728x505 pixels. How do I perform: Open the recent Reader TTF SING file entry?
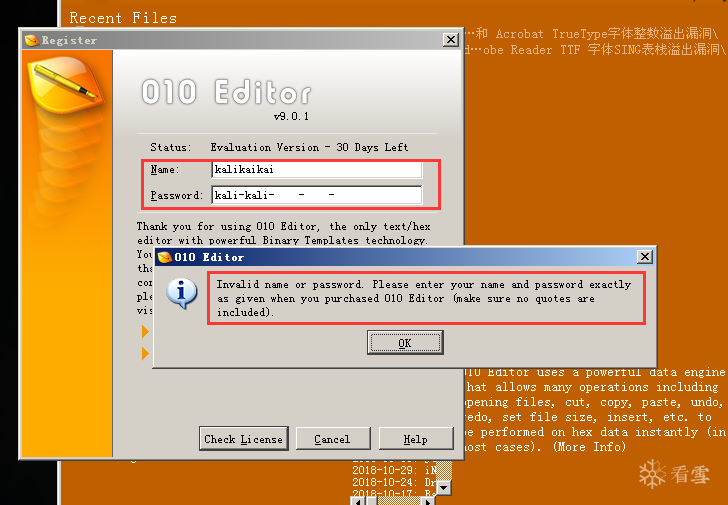point(595,50)
